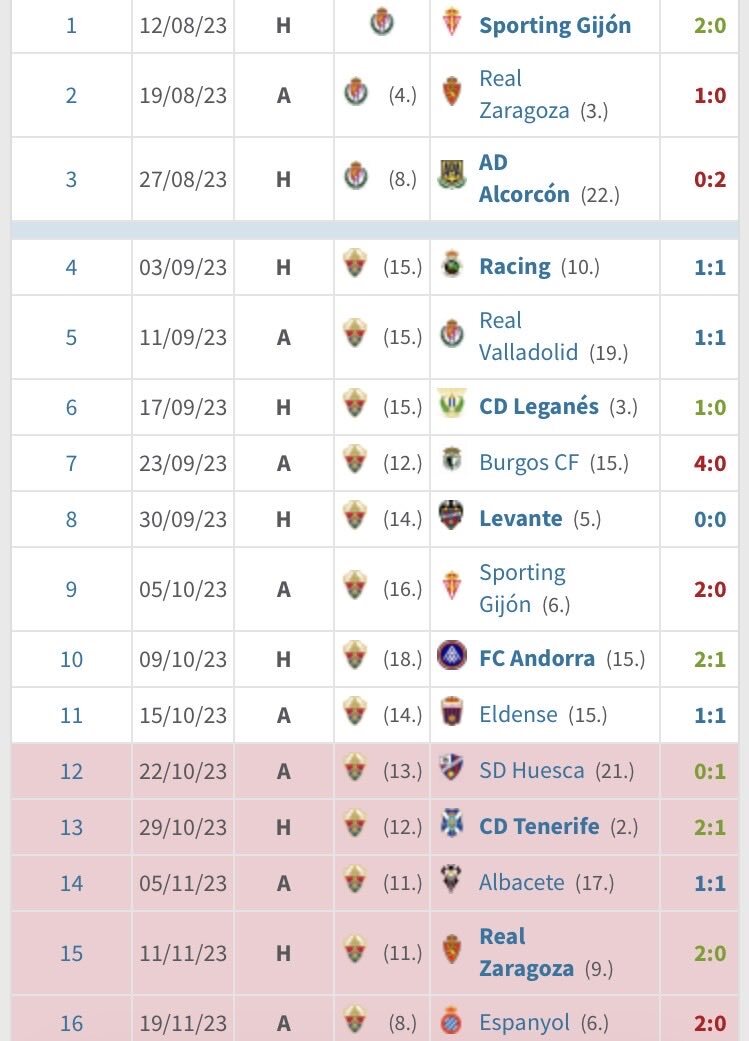Click the Albacete club crest
The height and width of the screenshot is (1041, 749).
coord(452,881)
